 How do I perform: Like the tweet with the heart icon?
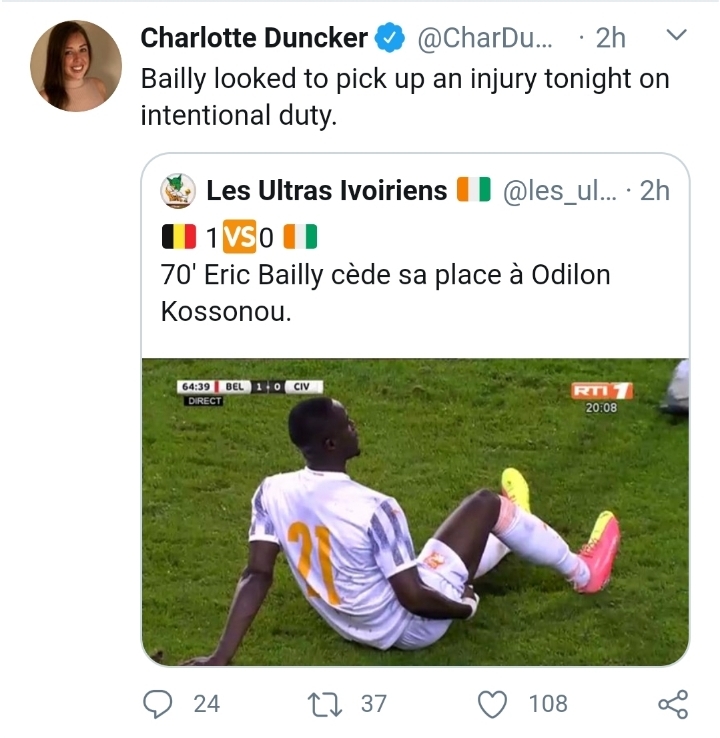[x=492, y=704]
